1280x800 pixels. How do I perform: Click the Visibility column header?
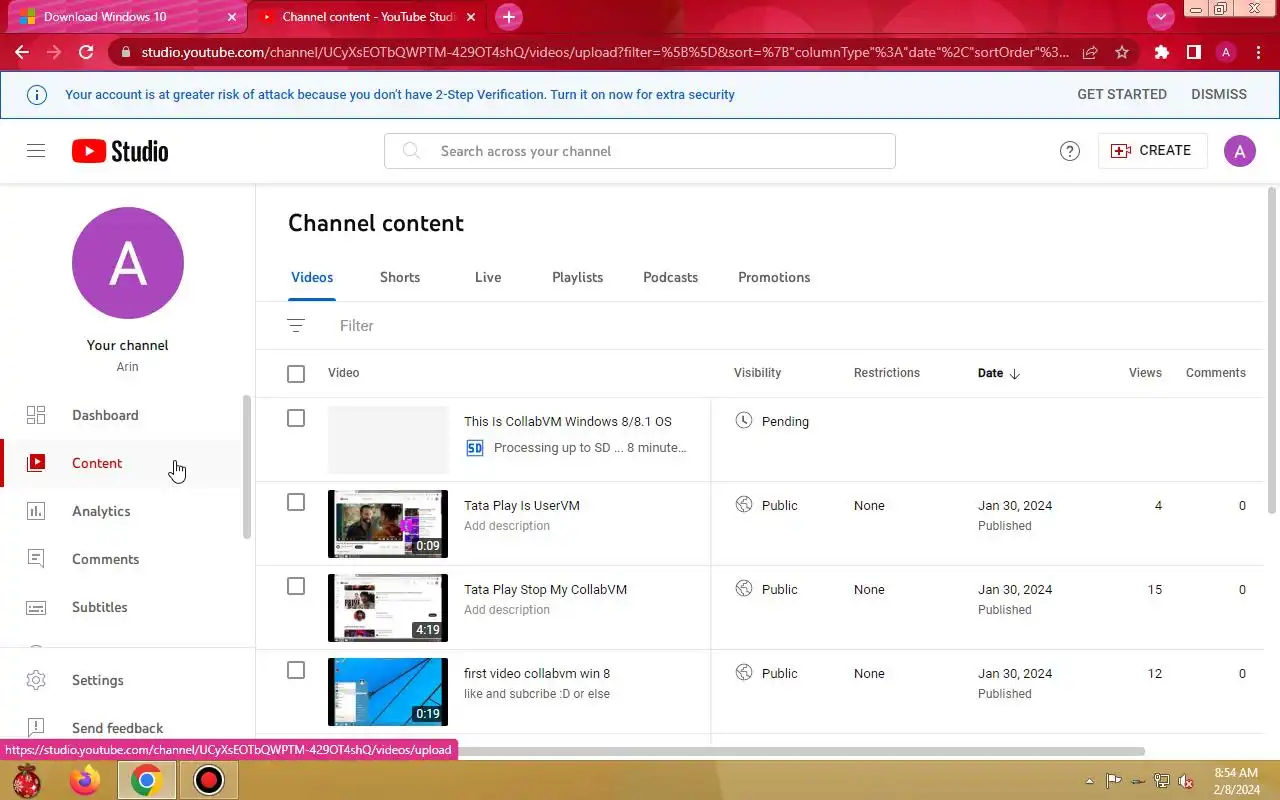tap(757, 373)
